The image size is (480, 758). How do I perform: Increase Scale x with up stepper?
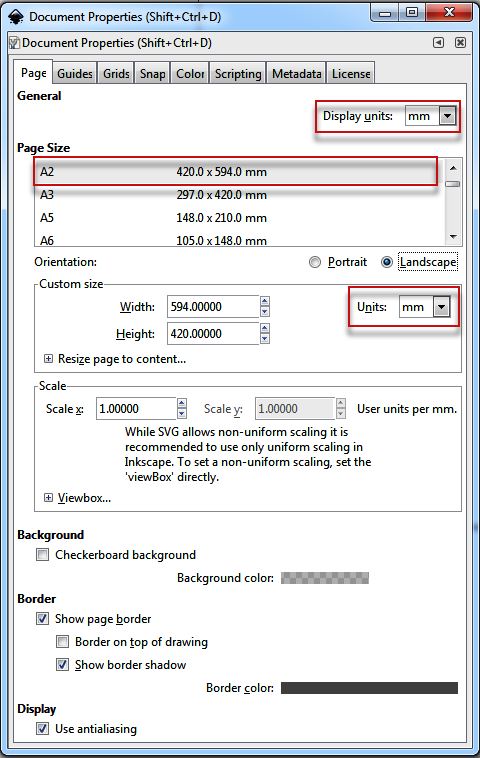click(182, 403)
